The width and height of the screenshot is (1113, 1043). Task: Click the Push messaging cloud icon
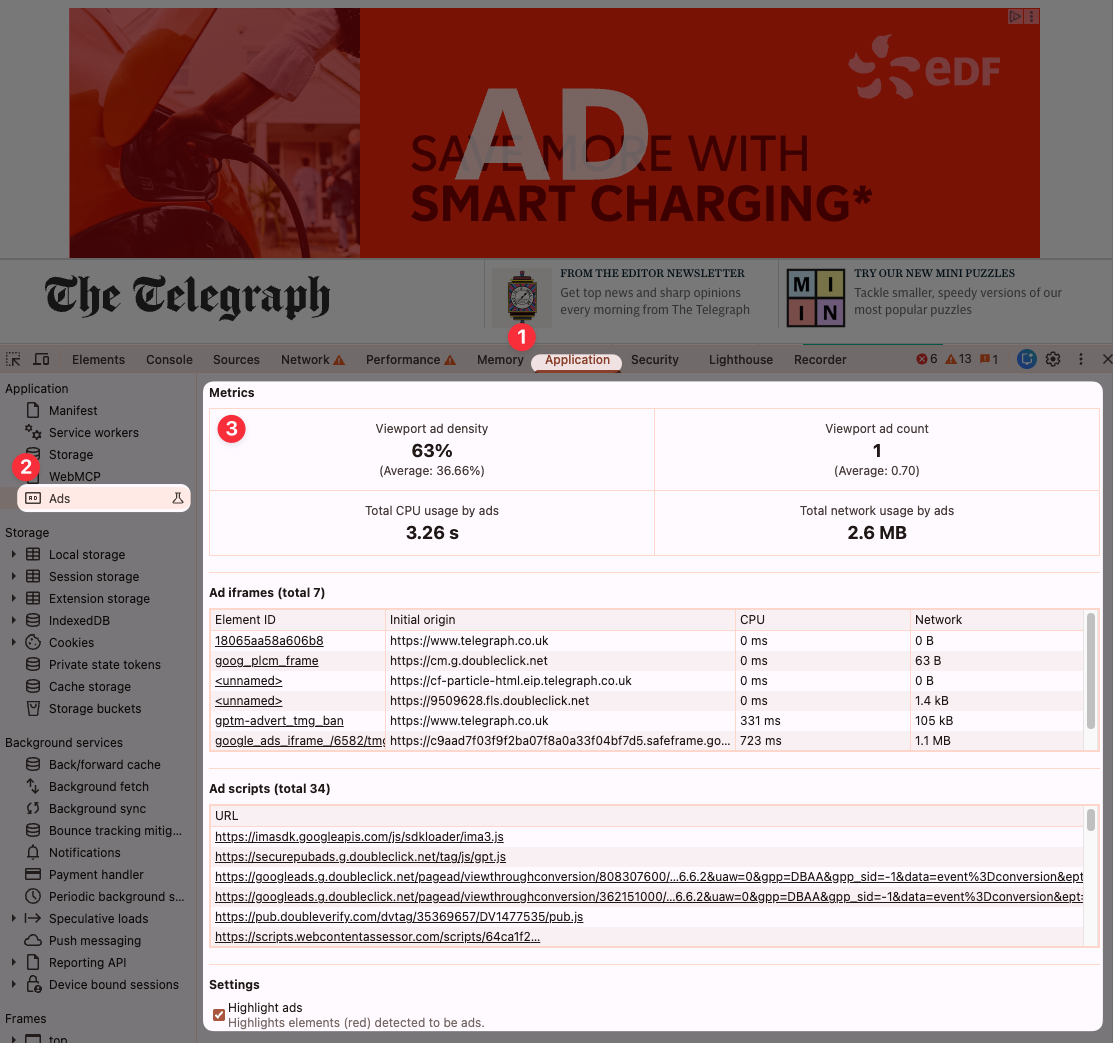coord(33,941)
